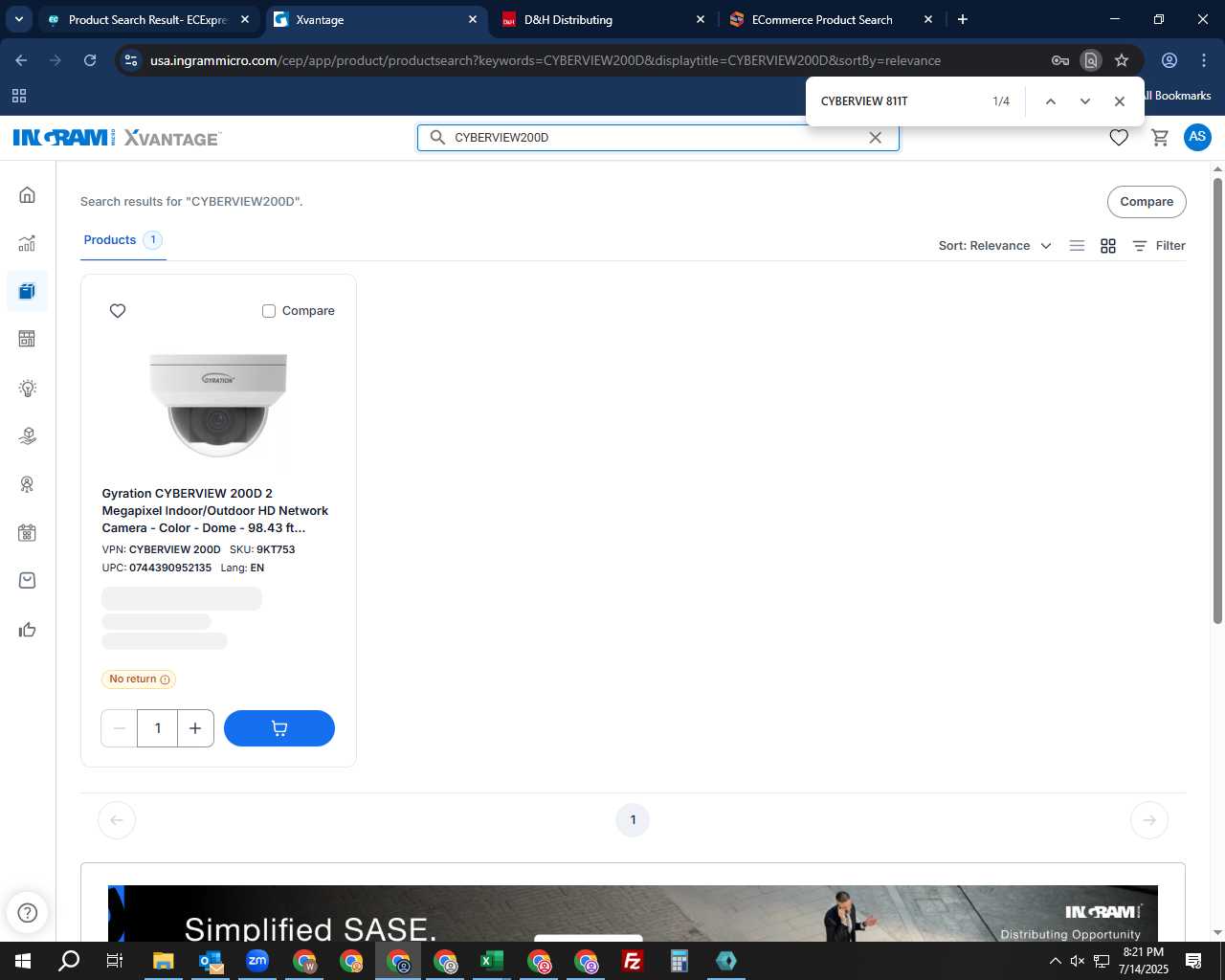Go to results page 1
Screen dimensions: 1225x980
point(633,820)
